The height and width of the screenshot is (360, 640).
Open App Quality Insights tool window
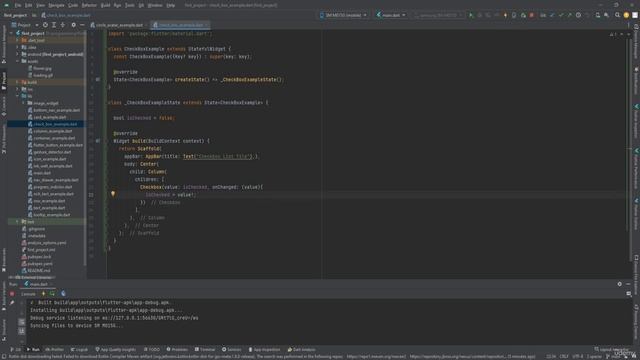[x=116, y=349]
